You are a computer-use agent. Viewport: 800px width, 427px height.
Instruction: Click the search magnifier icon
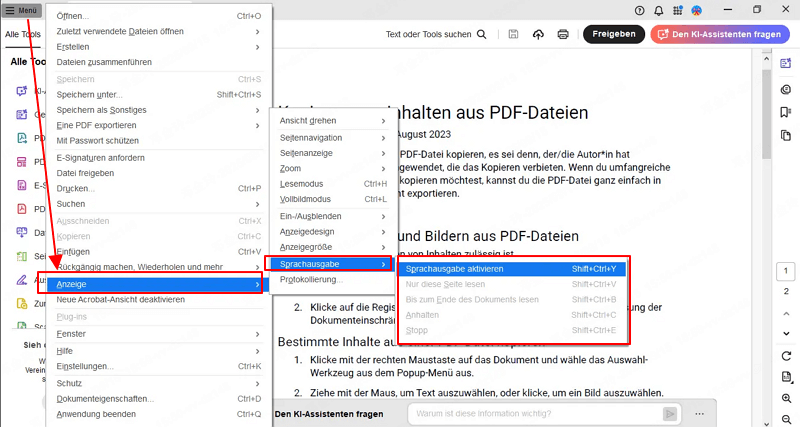pos(481,34)
